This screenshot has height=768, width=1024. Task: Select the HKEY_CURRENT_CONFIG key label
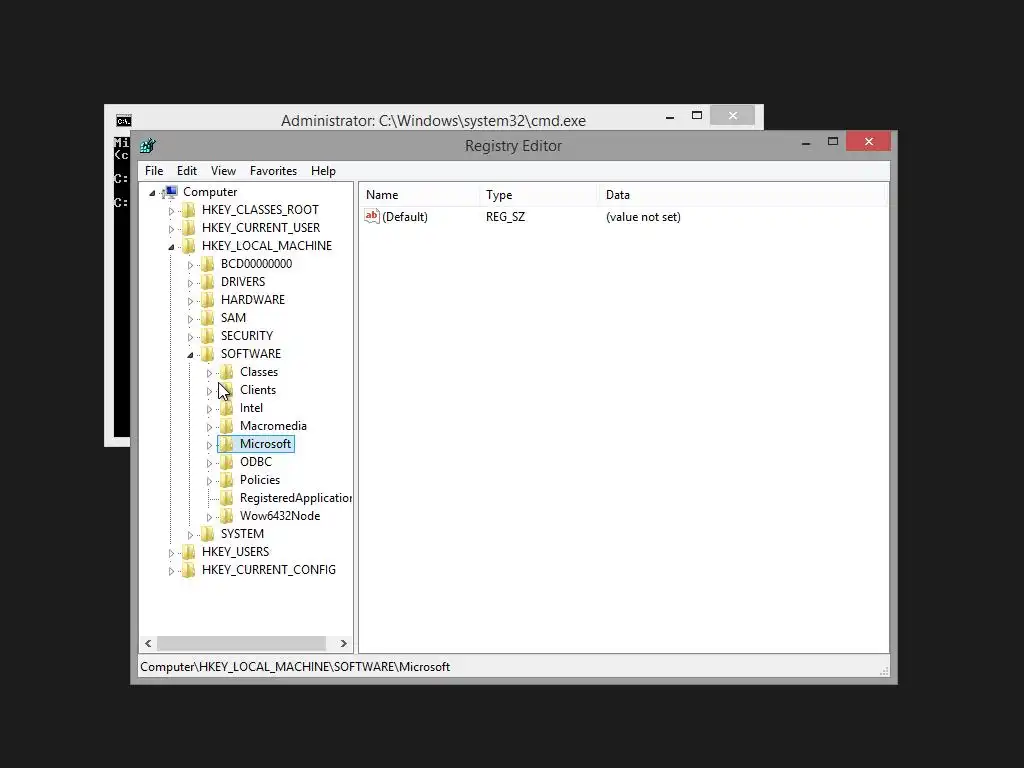268,570
